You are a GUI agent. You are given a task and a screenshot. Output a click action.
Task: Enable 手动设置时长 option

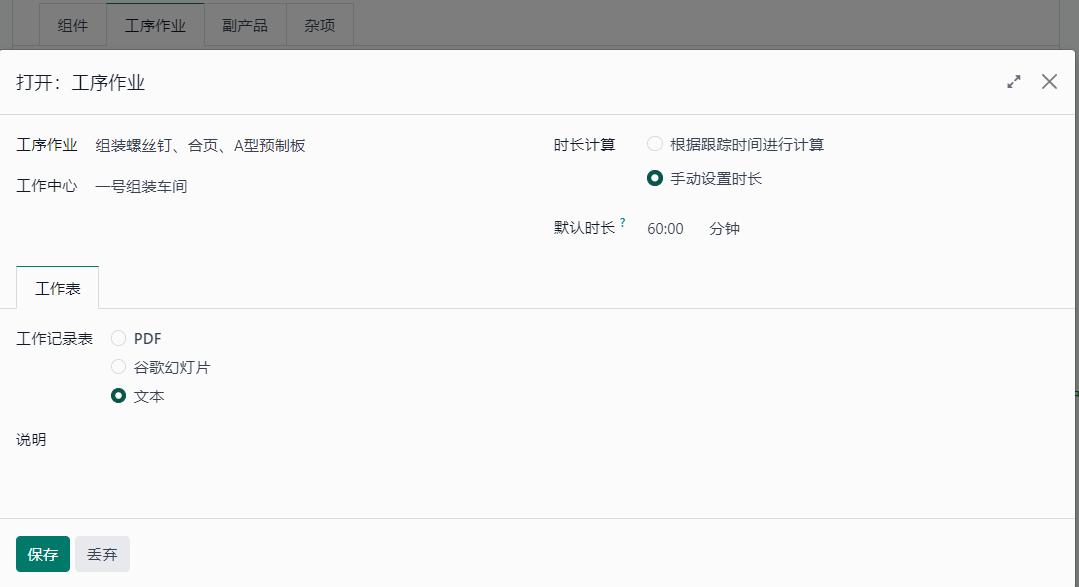(x=655, y=178)
